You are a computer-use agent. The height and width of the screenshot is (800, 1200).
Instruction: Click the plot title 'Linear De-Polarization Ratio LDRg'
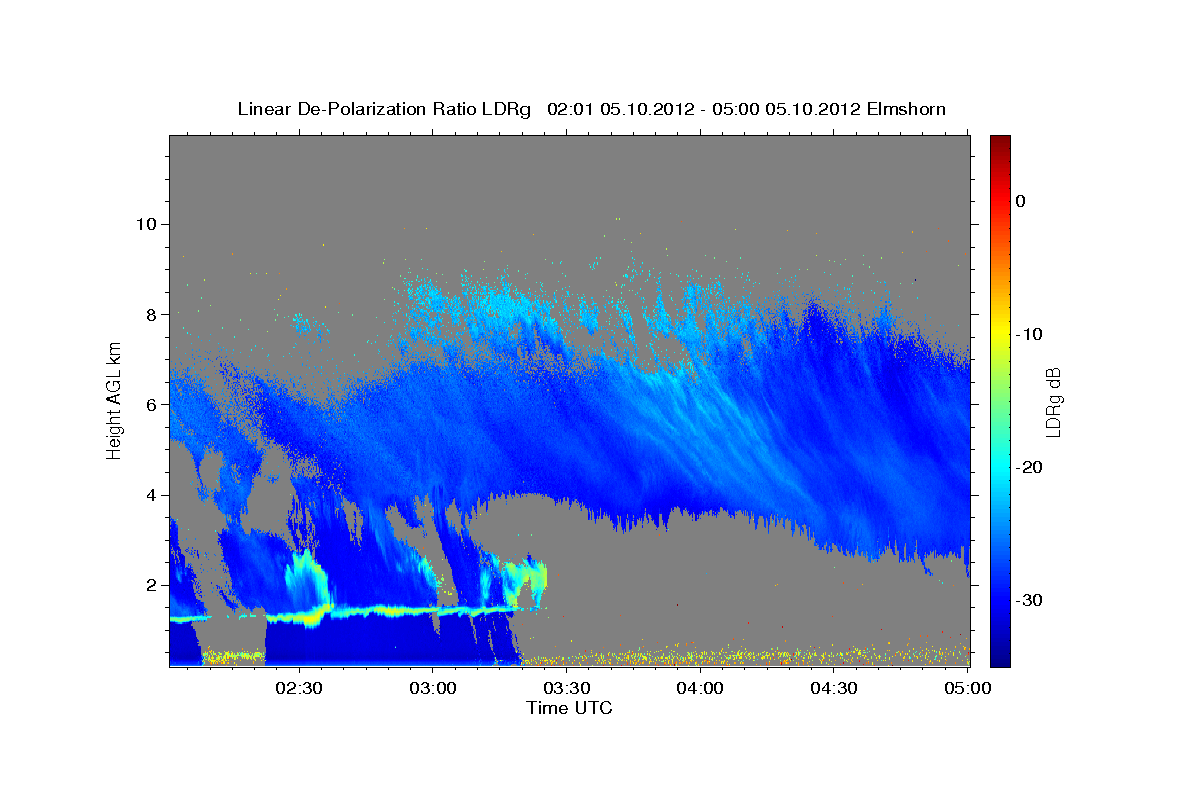pyautogui.click(x=385, y=109)
